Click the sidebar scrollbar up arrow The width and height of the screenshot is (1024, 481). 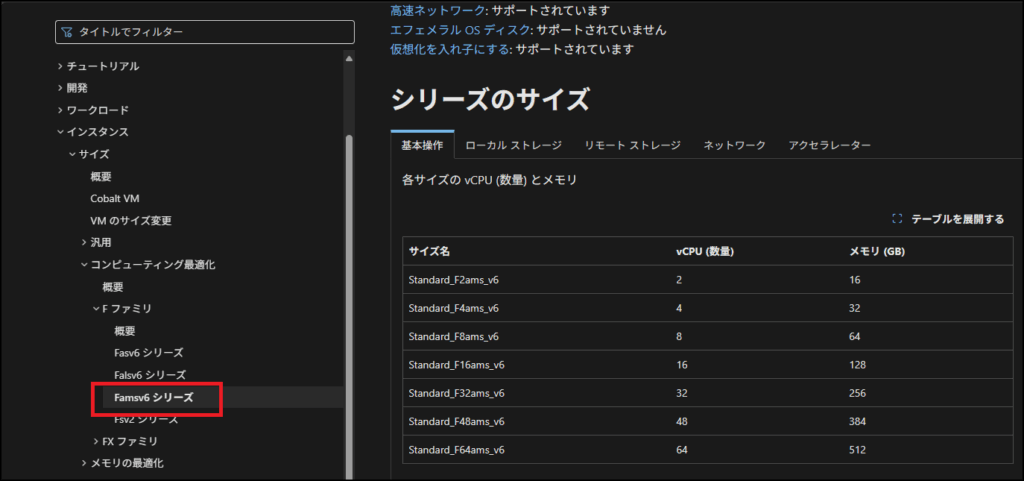pos(349,59)
